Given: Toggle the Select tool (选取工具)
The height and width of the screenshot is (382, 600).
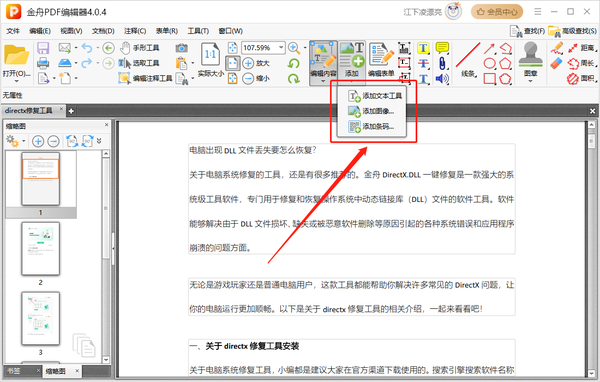Looking at the screenshot, I should click(139, 63).
